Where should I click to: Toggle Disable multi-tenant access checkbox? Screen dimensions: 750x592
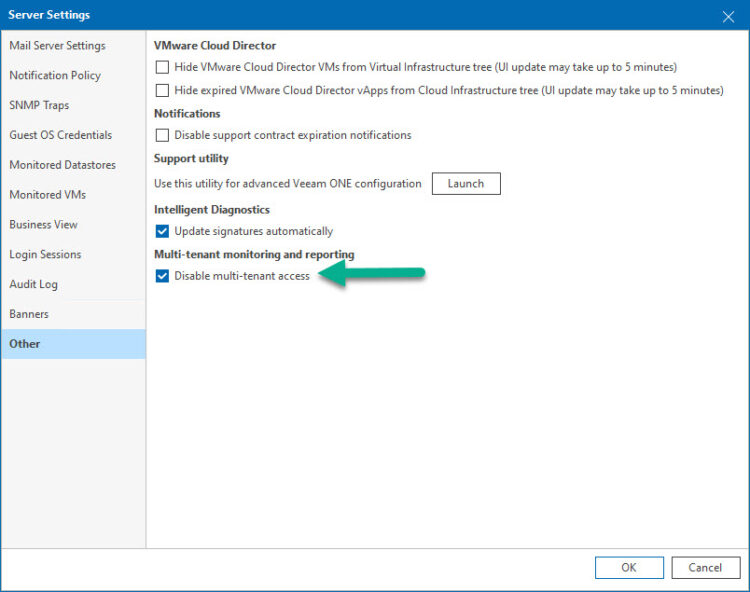[162, 276]
